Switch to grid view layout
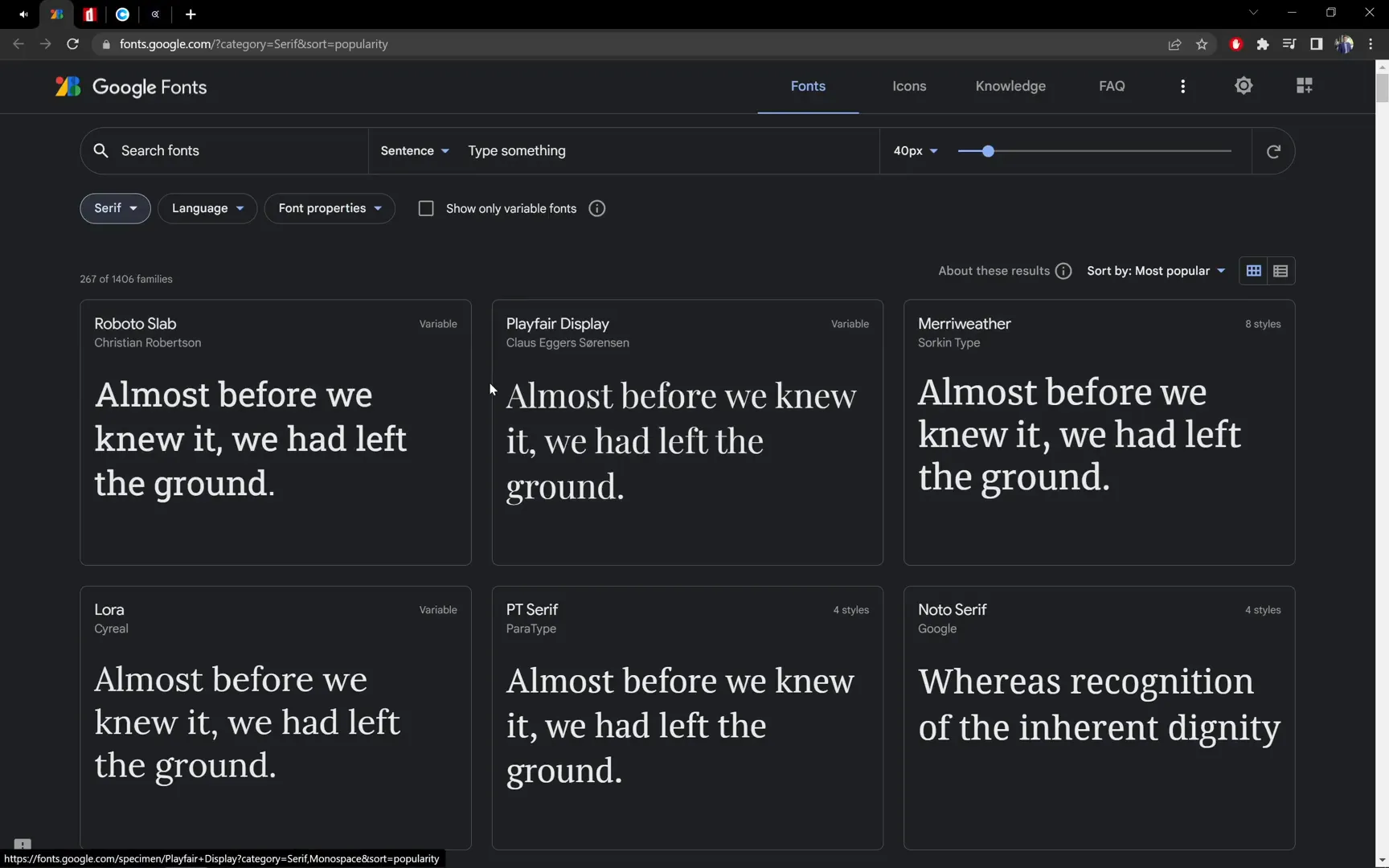 1253,271
